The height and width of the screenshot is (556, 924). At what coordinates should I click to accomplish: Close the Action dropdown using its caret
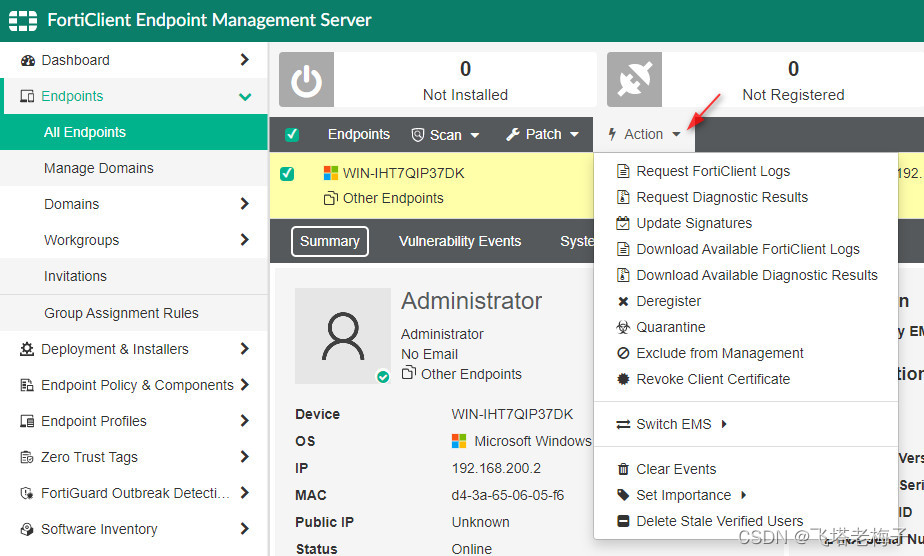click(x=676, y=135)
